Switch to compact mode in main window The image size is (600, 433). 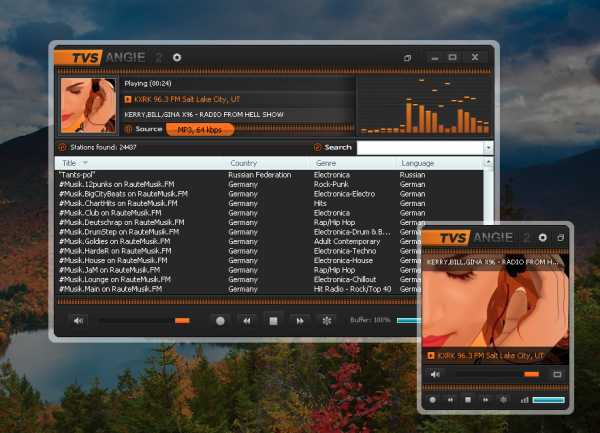408,58
